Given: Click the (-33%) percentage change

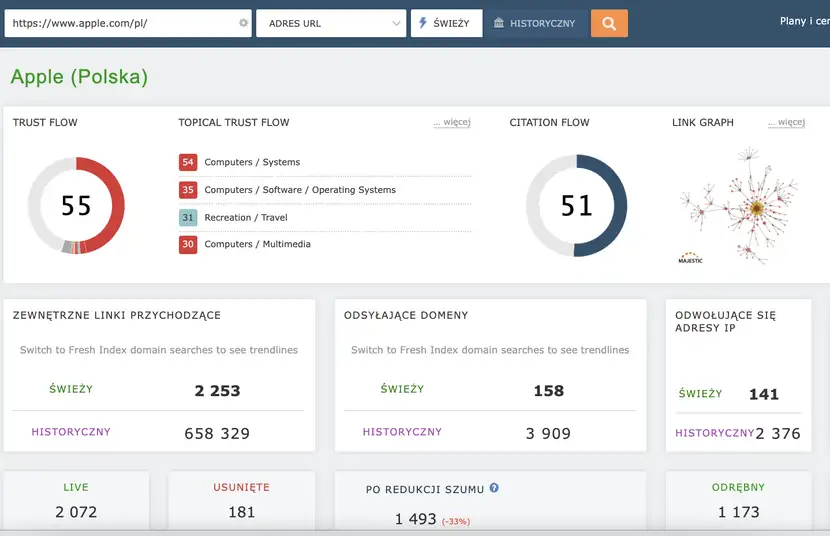Looking at the screenshot, I should click(x=456, y=522).
